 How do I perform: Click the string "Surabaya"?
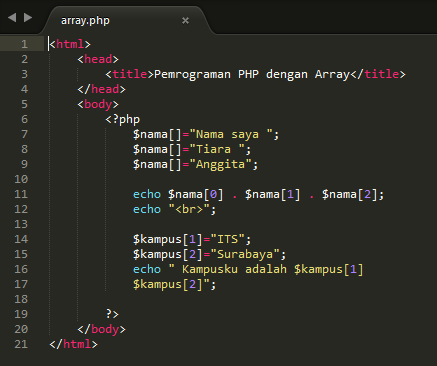tap(245, 254)
